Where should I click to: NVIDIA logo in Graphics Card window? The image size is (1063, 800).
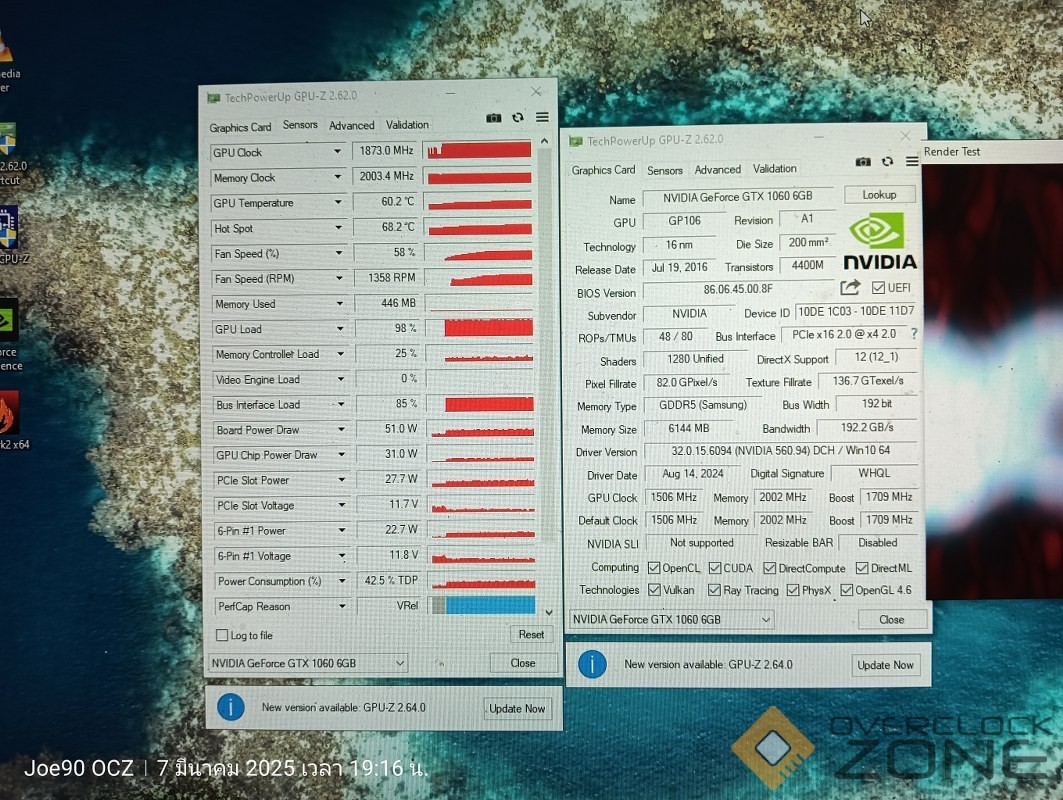click(880, 241)
